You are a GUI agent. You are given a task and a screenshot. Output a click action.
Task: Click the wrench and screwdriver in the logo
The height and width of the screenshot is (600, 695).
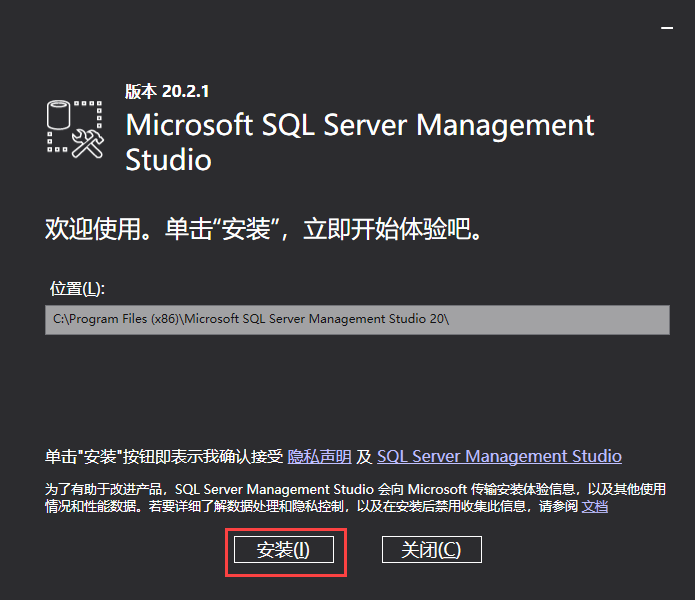pyautogui.click(x=90, y=145)
